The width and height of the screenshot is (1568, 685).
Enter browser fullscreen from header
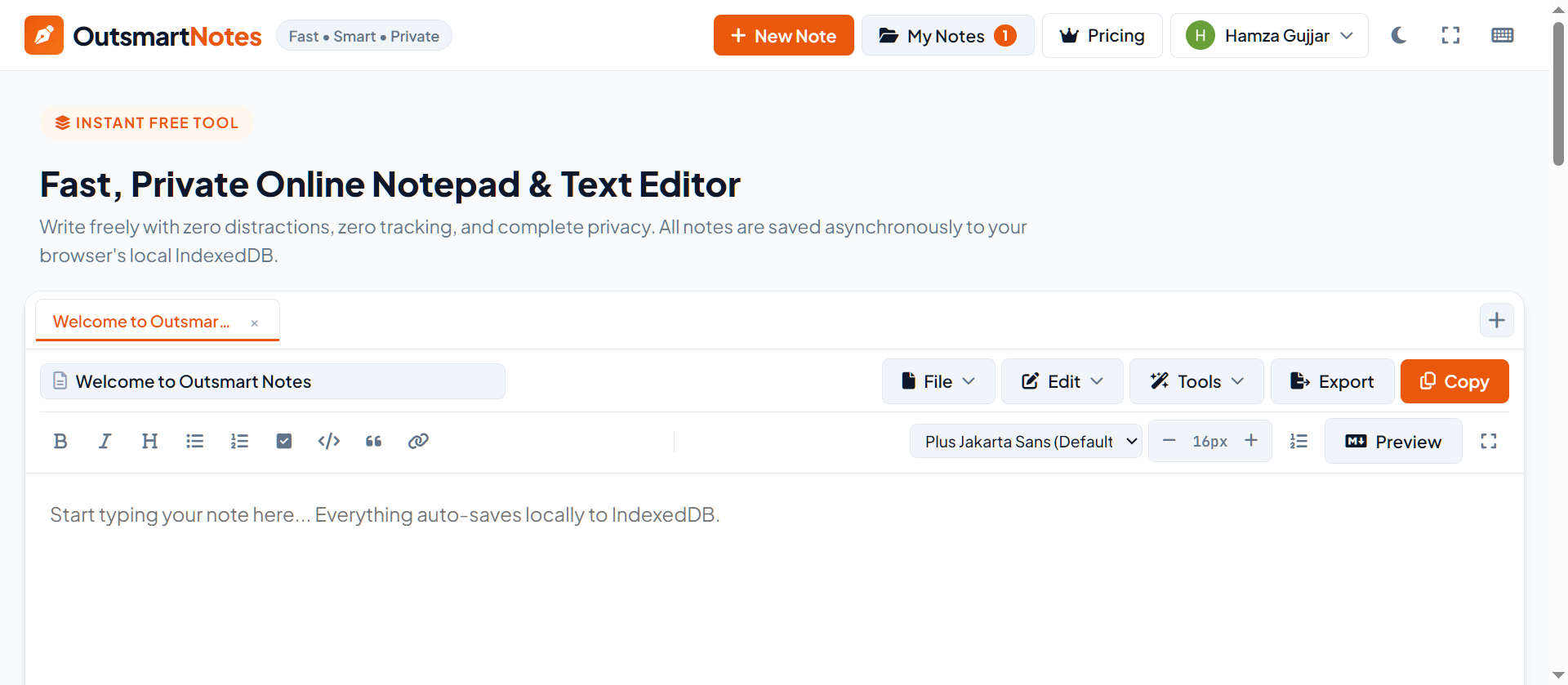[1450, 35]
